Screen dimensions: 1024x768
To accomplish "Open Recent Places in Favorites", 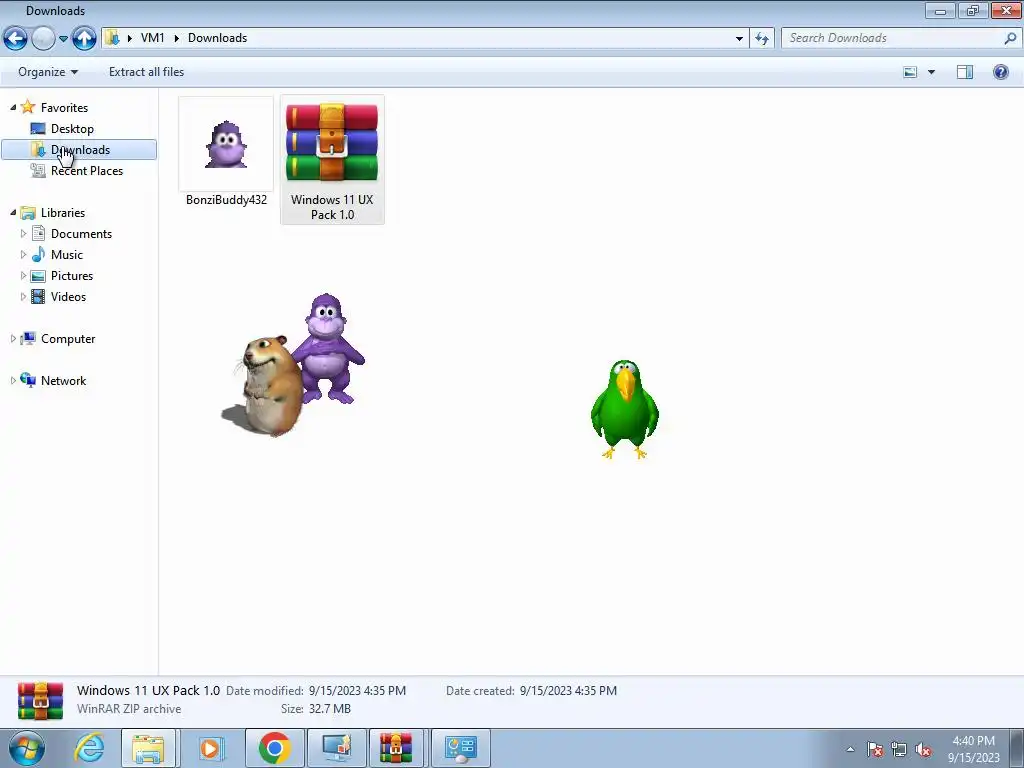I will 87,170.
